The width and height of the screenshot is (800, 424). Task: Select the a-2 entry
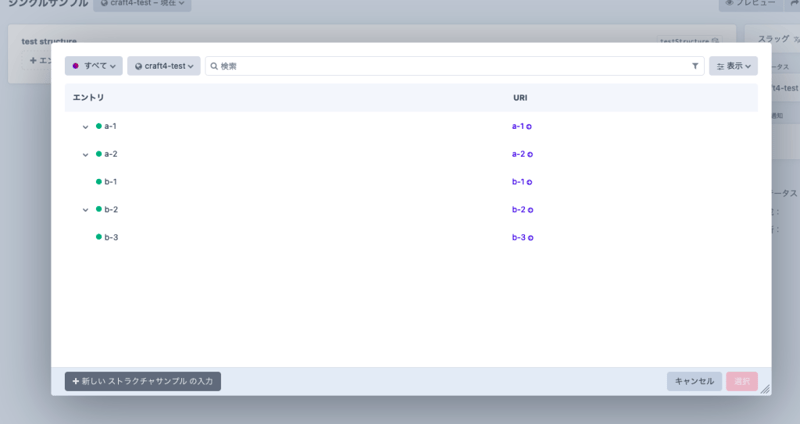pos(111,155)
